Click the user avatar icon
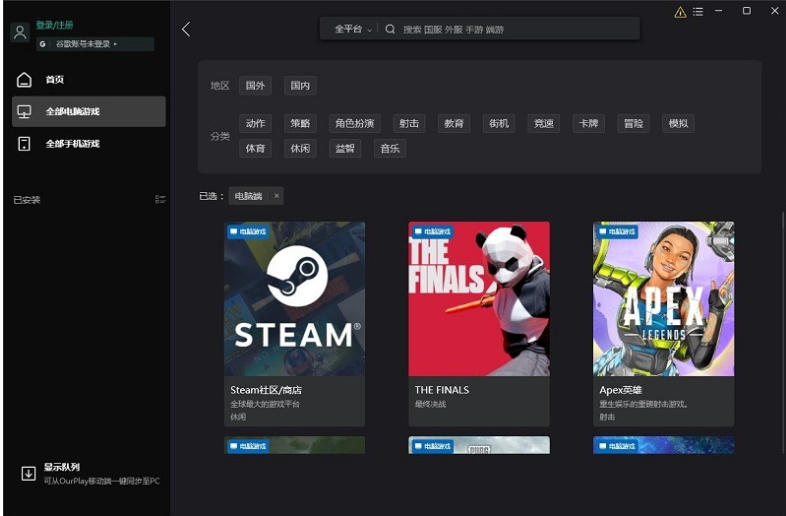 tap(20, 33)
